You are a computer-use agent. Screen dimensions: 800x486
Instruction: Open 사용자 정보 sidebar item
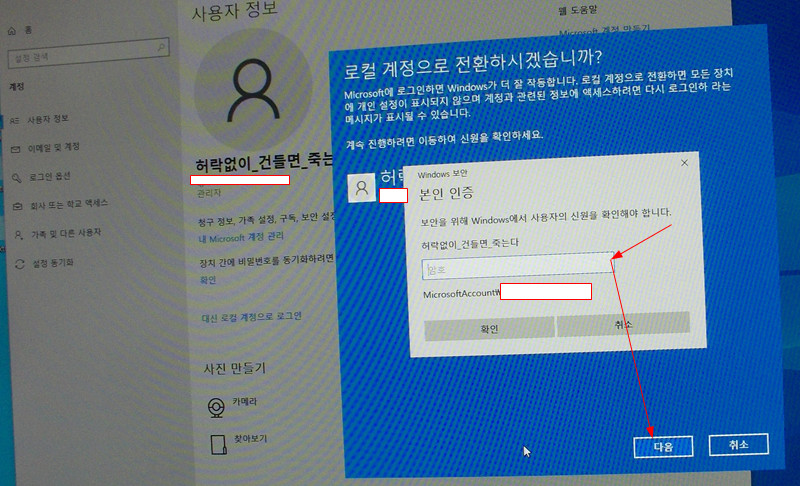tap(47, 119)
